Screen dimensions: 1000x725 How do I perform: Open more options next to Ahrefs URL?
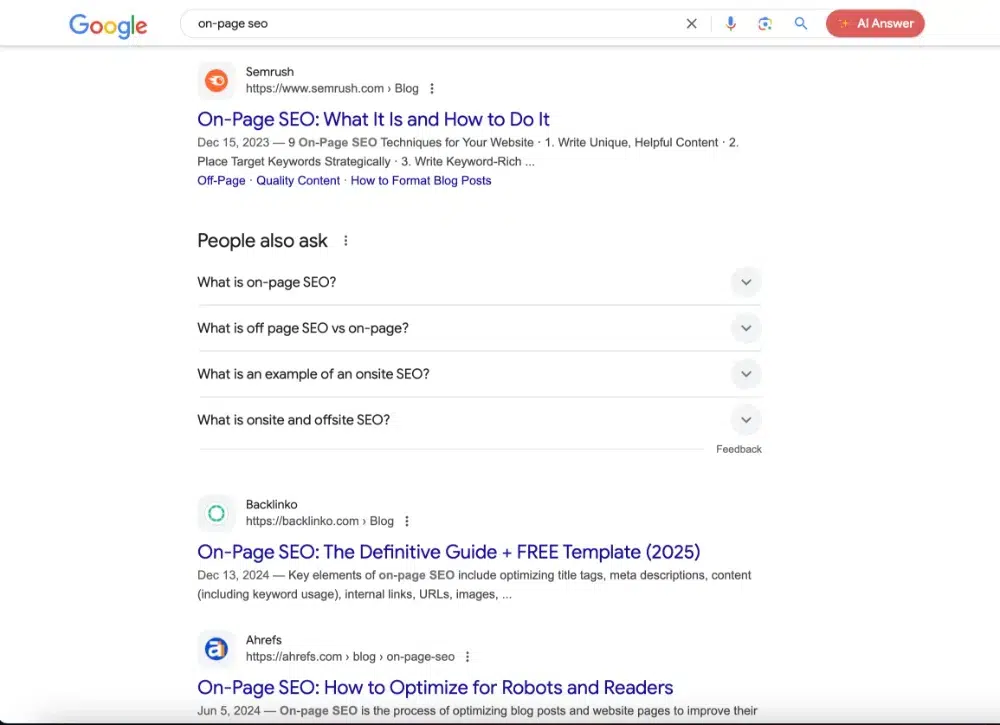[467, 657]
